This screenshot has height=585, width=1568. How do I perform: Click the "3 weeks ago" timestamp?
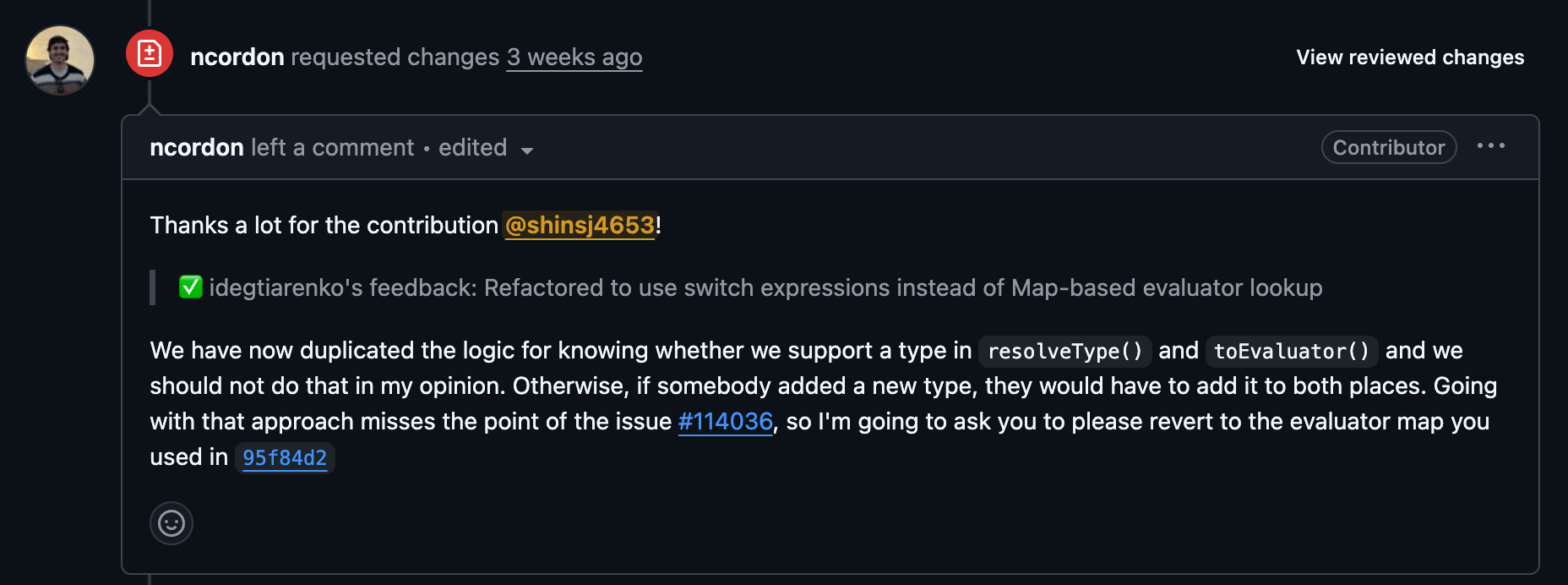click(x=574, y=57)
